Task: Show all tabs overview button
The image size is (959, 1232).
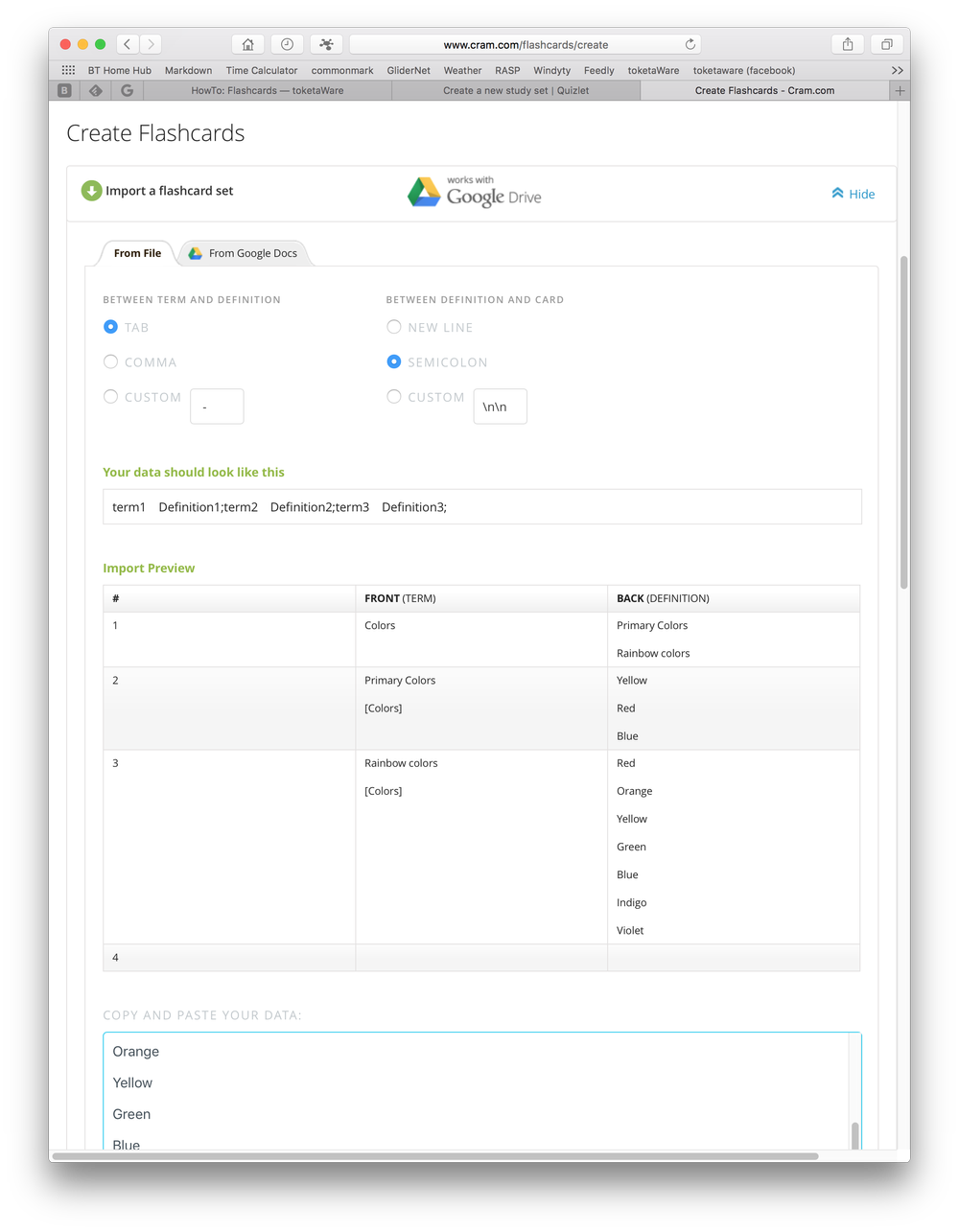Action: point(887,44)
